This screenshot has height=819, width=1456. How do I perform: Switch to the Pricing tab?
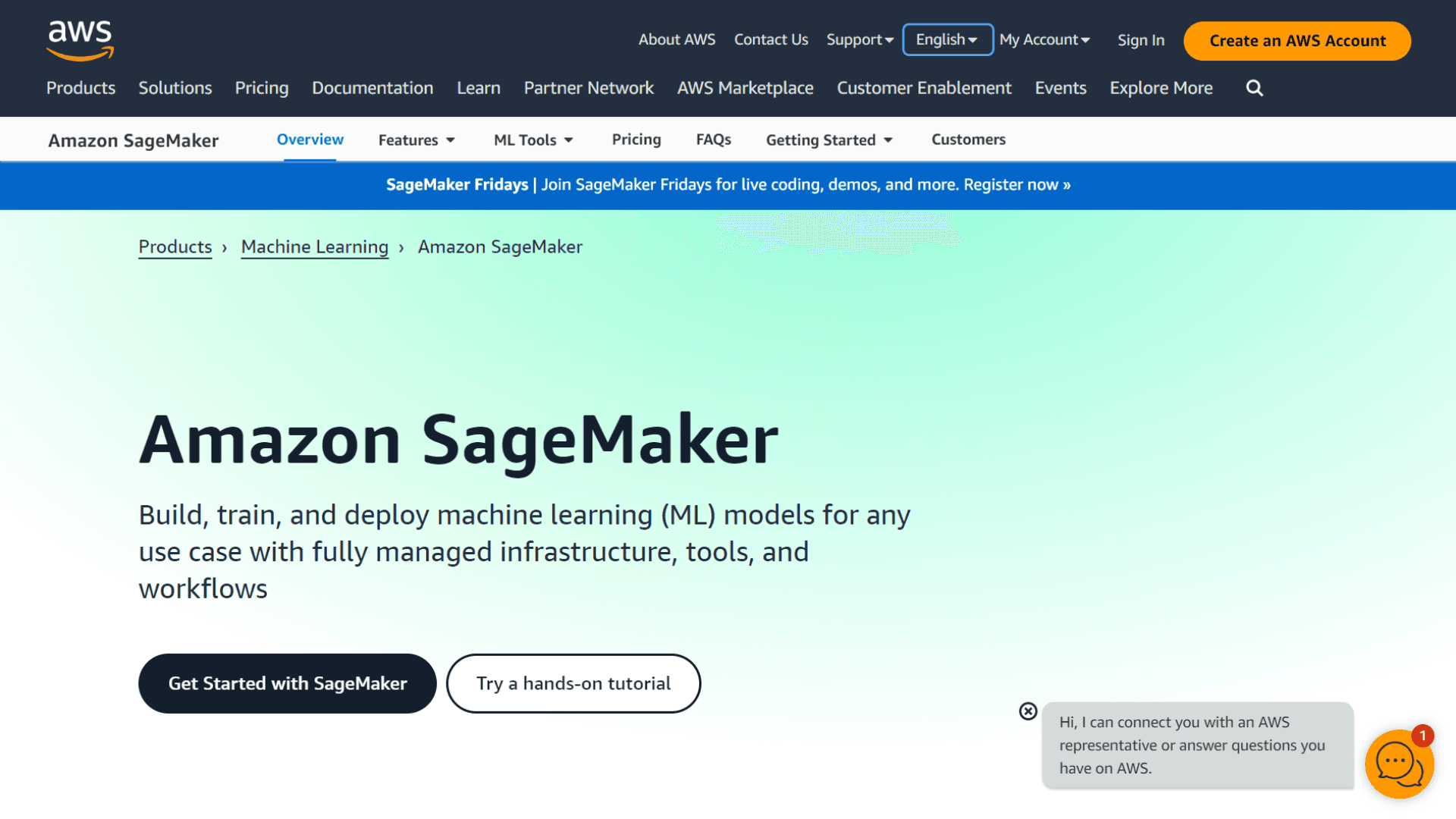(x=636, y=140)
